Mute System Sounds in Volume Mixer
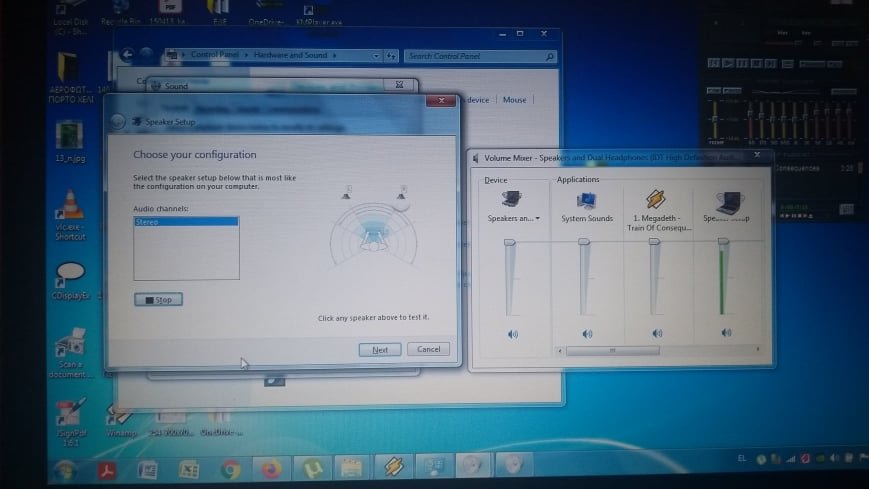Viewport: 869px width, 489px height. point(587,334)
